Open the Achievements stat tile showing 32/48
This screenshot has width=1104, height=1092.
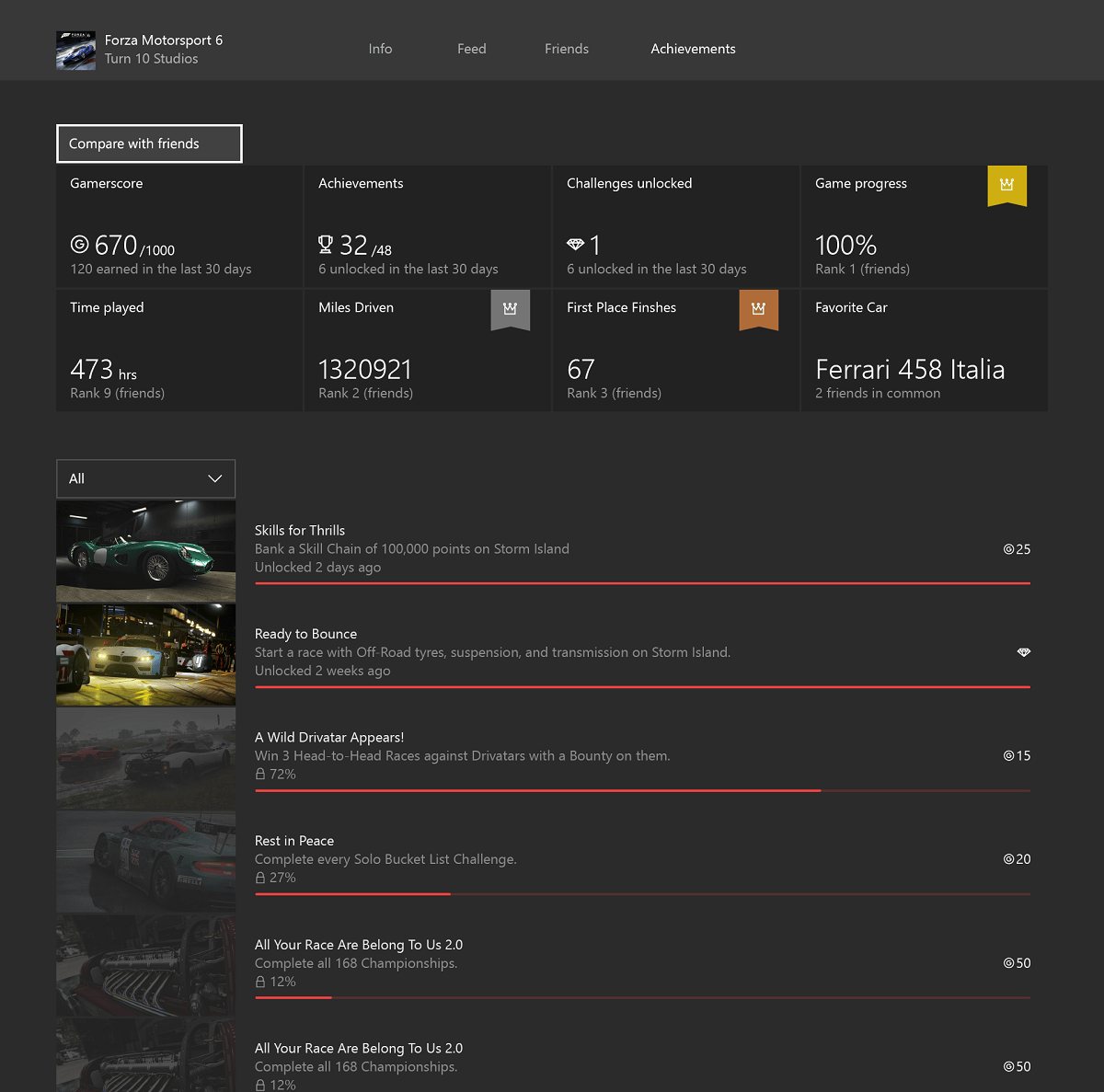pos(428,226)
